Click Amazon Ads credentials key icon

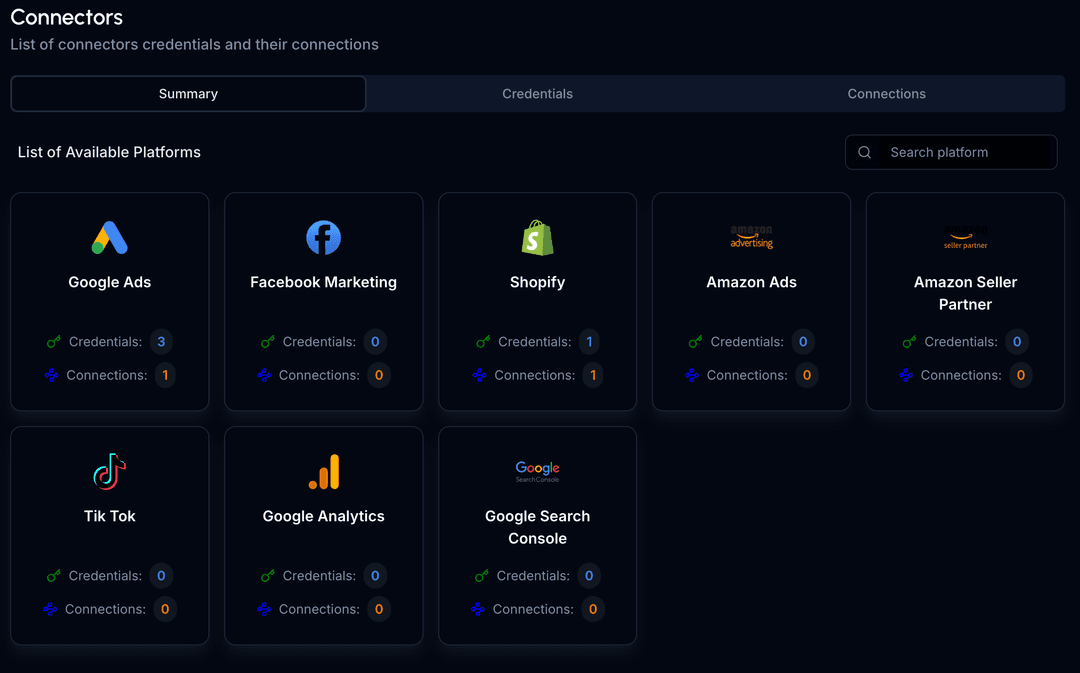(x=696, y=342)
